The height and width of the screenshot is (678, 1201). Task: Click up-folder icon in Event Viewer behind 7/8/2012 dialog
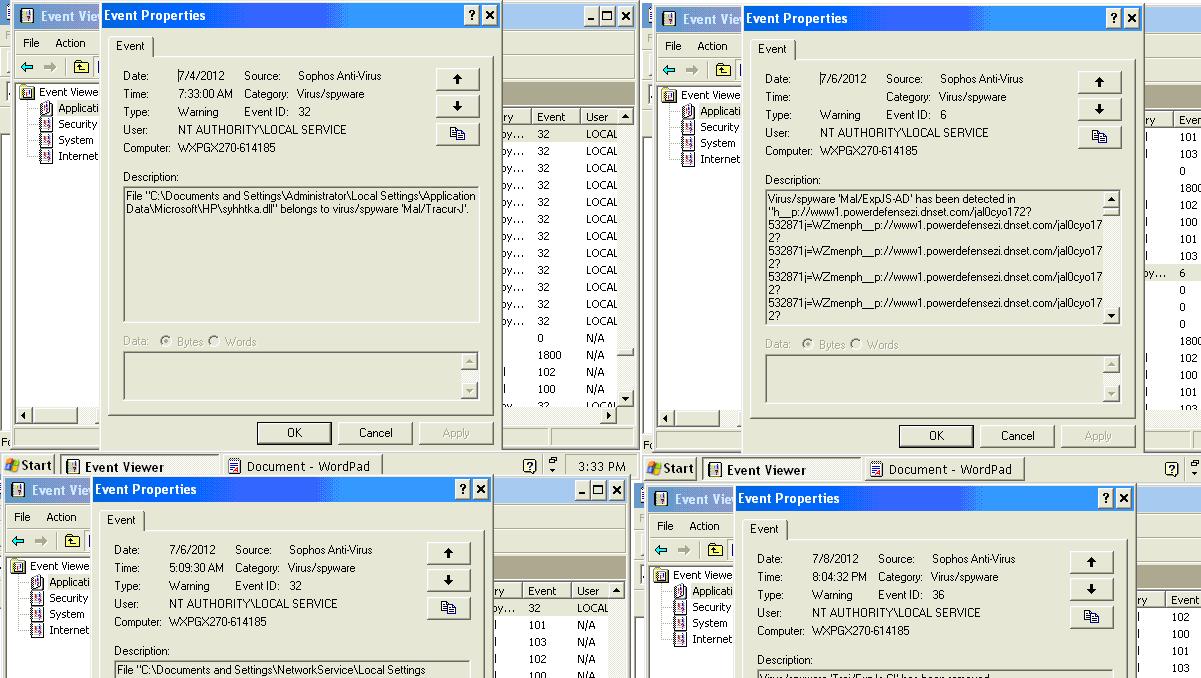tap(715, 550)
